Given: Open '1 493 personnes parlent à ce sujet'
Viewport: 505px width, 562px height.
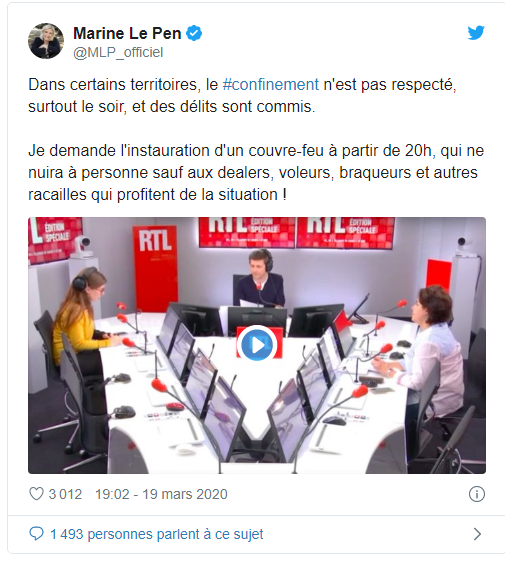Looking at the screenshot, I should tap(157, 534).
